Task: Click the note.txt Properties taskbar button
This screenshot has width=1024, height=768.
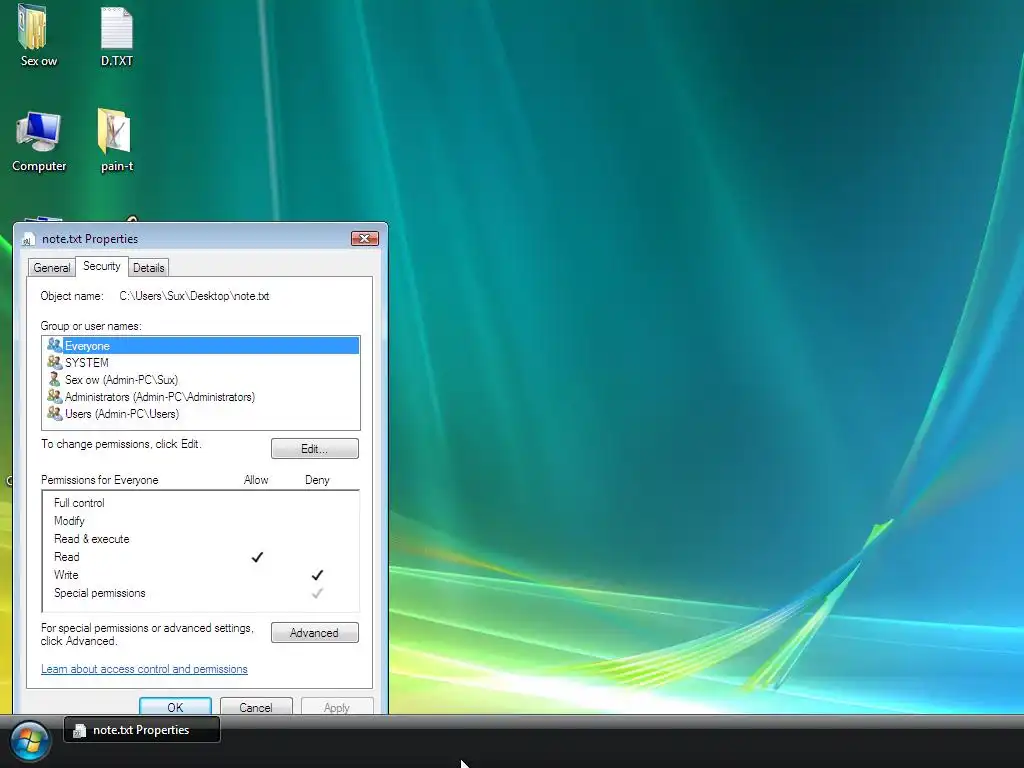Action: [142, 730]
